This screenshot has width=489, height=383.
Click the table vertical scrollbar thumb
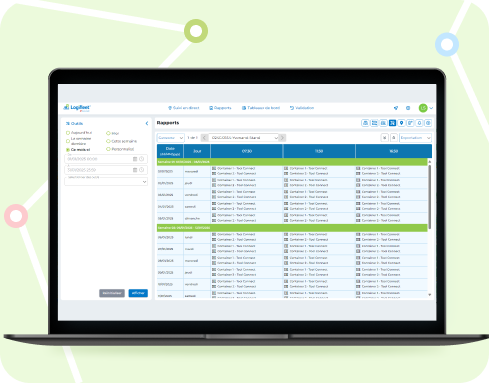click(x=430, y=197)
